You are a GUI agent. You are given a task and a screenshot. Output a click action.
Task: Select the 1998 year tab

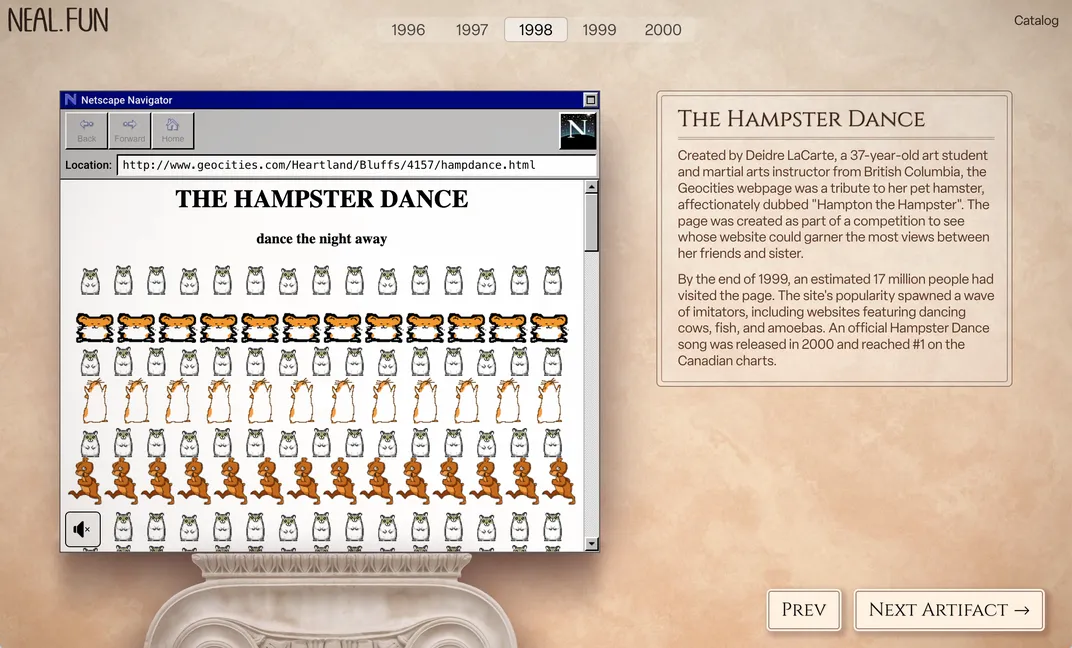coord(535,29)
